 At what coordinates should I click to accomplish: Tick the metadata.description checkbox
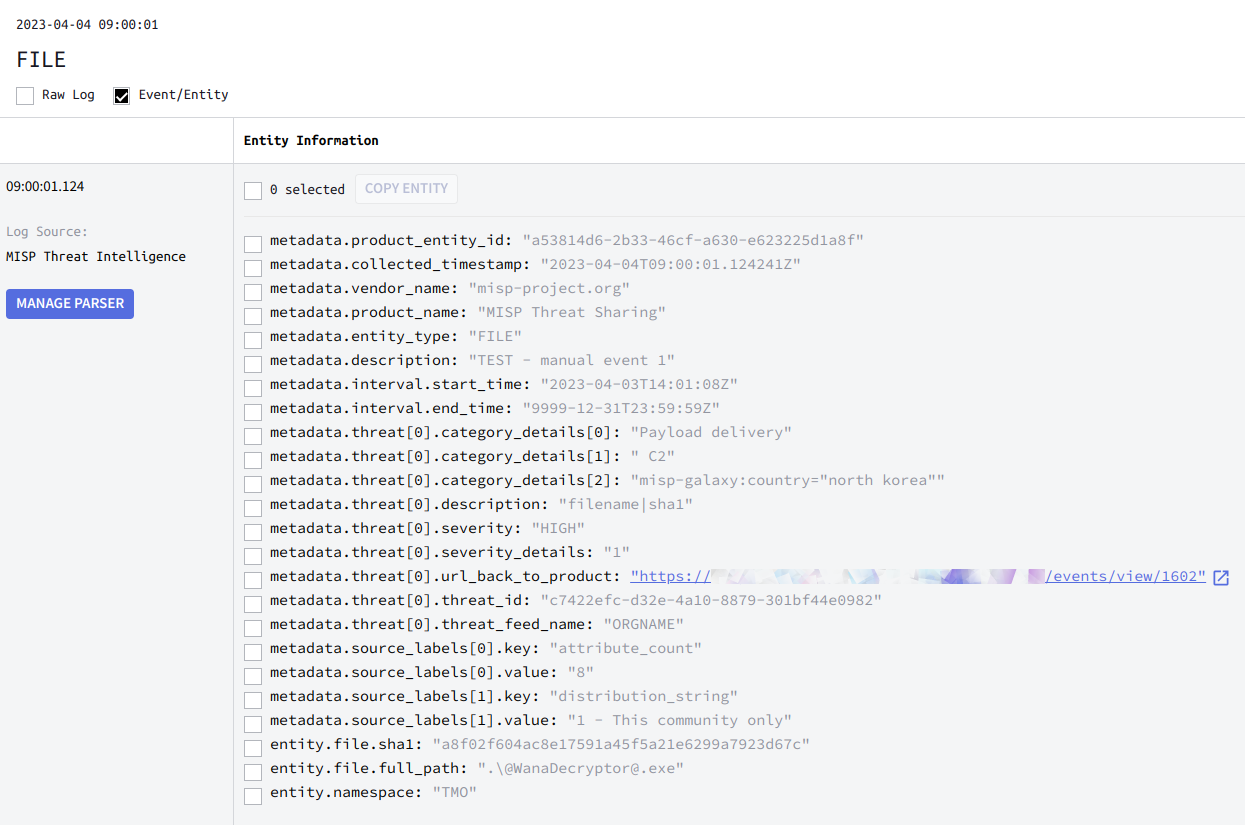pos(253,364)
